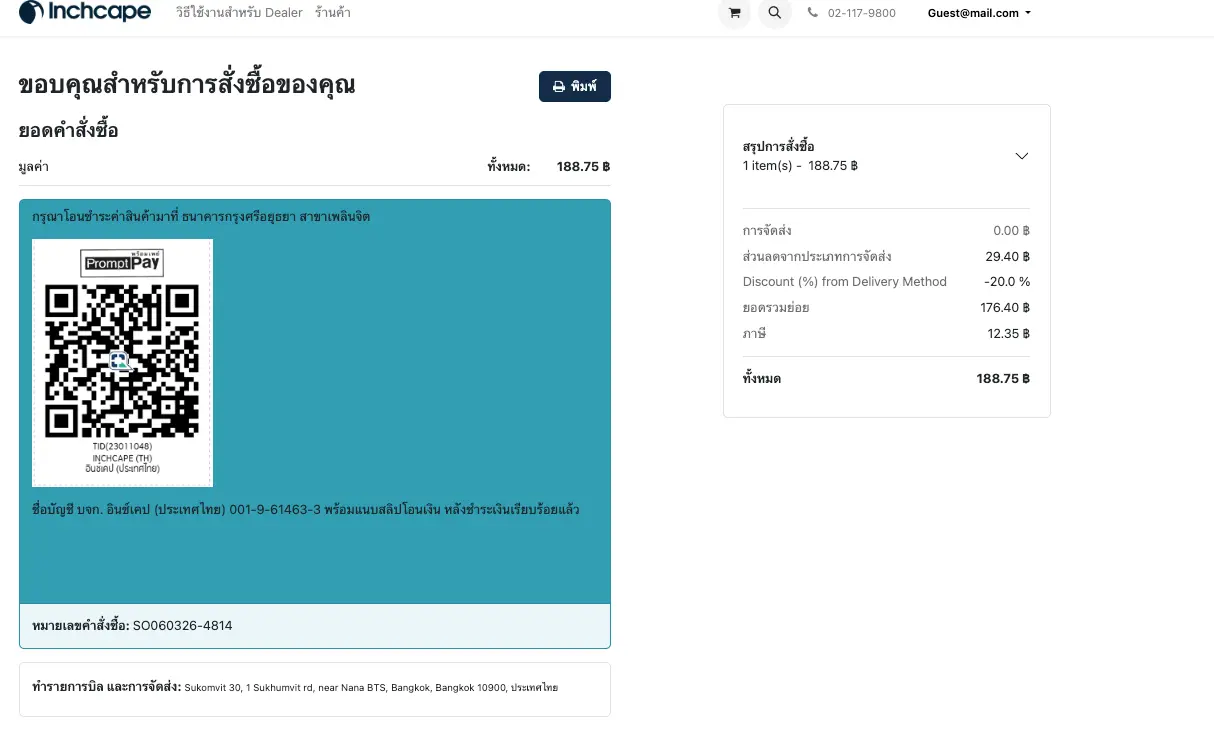The image size is (1214, 737).
Task: Click the Sukomvit 30 delivery address text
Action: [x=371, y=688]
